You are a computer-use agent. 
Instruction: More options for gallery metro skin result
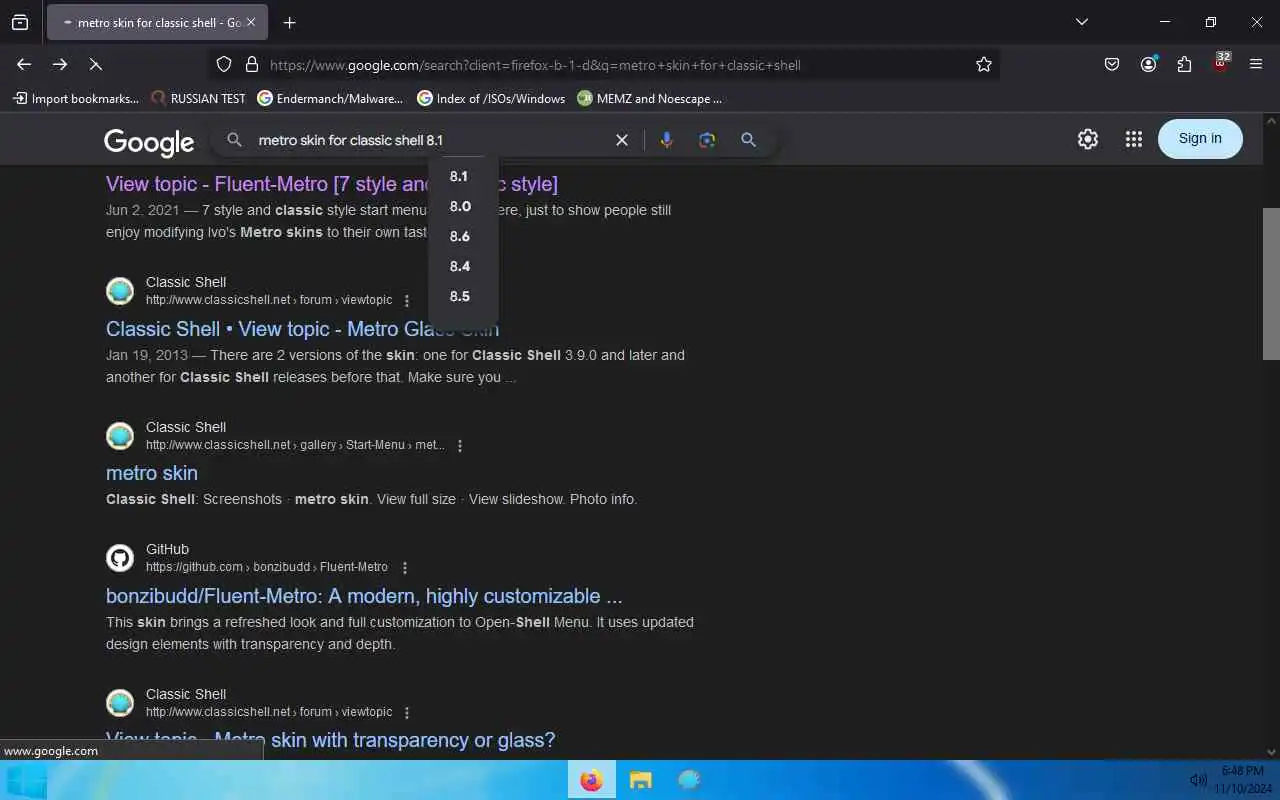(x=460, y=445)
